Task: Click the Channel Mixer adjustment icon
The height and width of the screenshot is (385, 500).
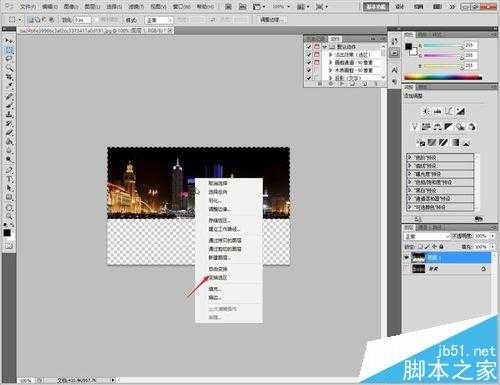Action: tap(472, 127)
